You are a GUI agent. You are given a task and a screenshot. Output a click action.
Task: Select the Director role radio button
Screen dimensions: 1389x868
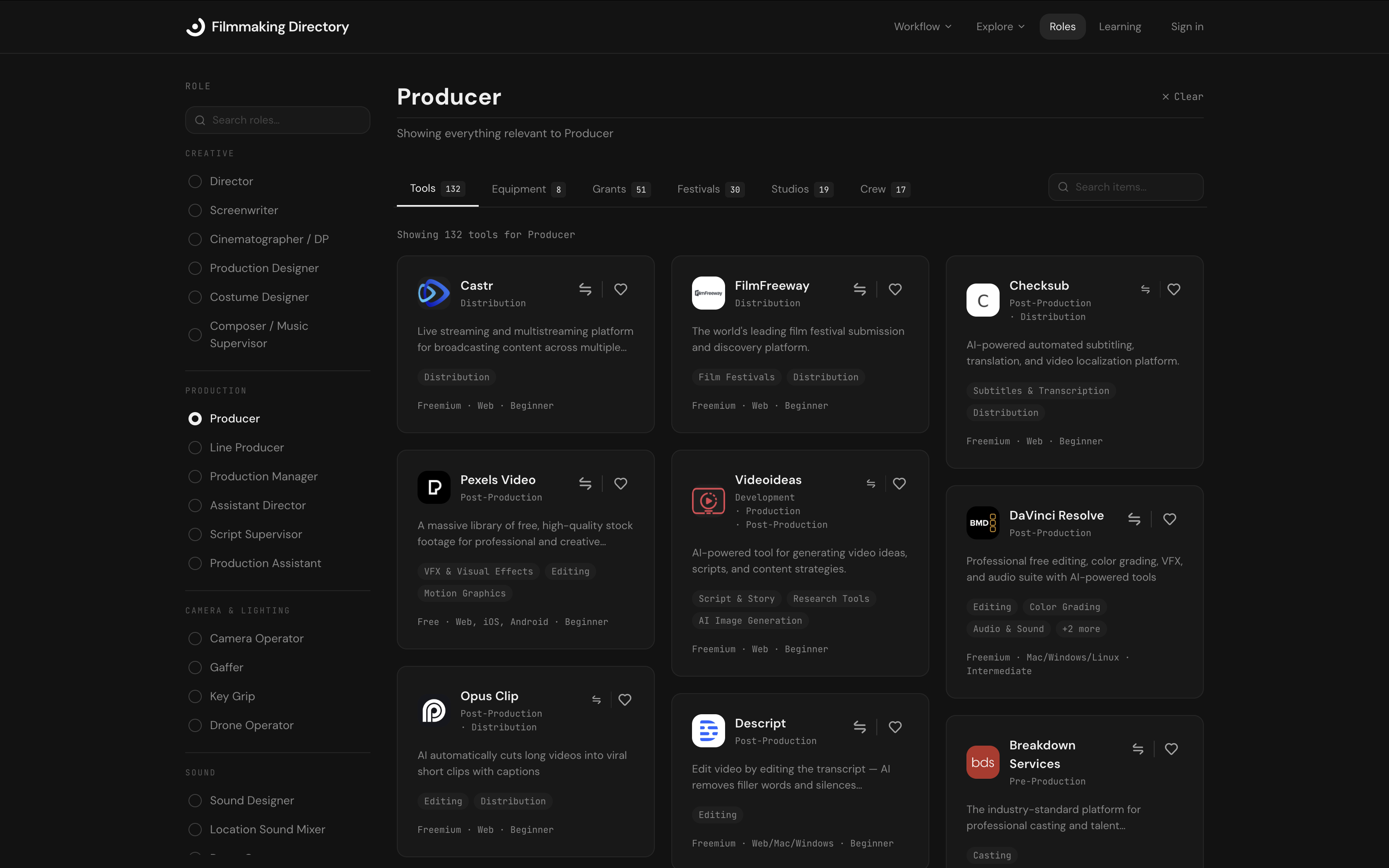195,181
